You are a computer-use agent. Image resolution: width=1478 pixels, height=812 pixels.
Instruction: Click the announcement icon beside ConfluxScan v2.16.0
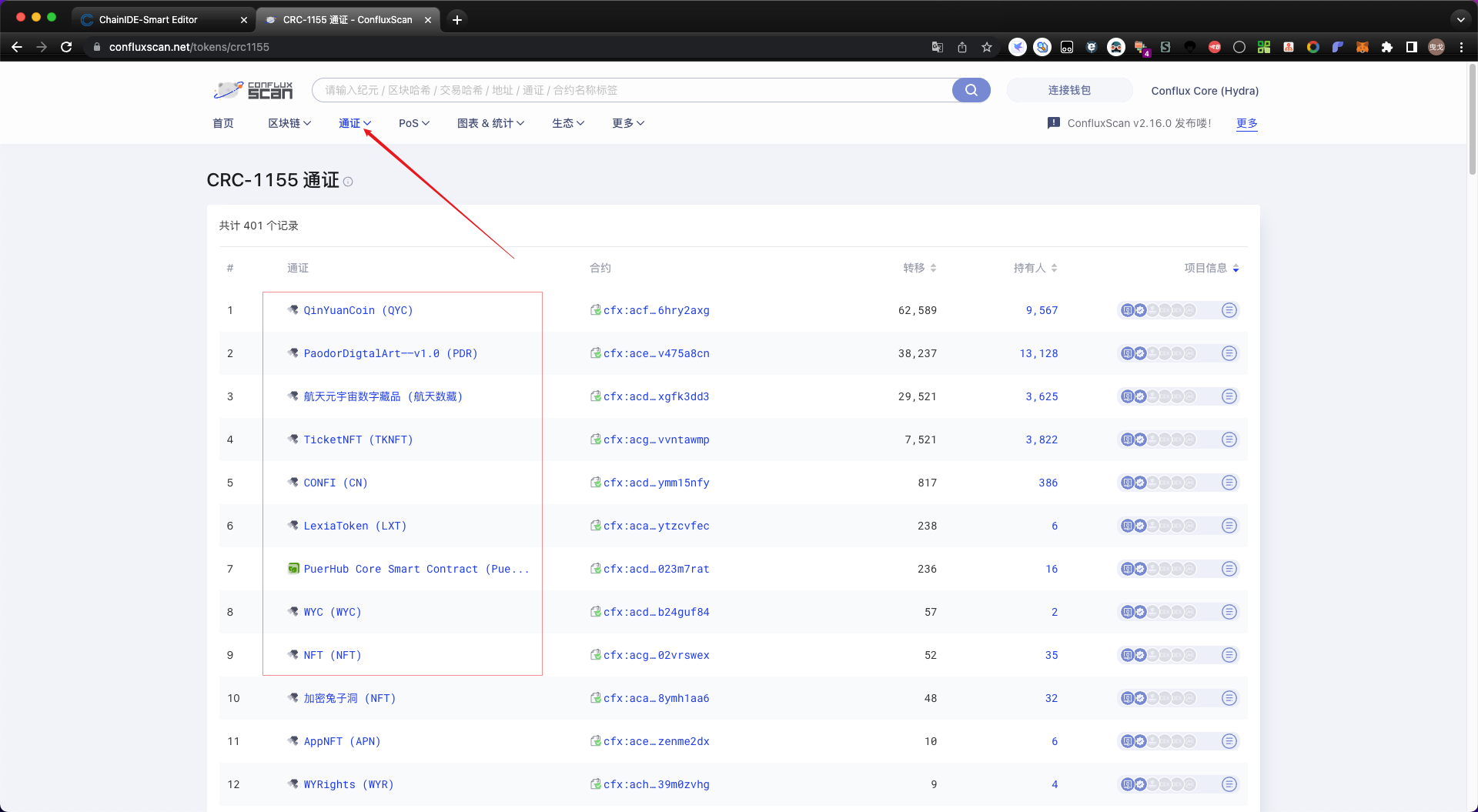coord(1054,123)
